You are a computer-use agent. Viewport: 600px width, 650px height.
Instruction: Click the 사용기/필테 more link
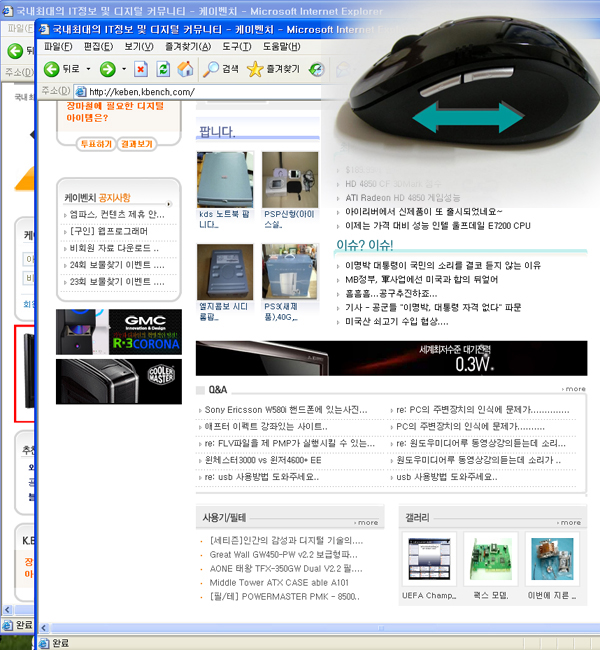[367, 523]
